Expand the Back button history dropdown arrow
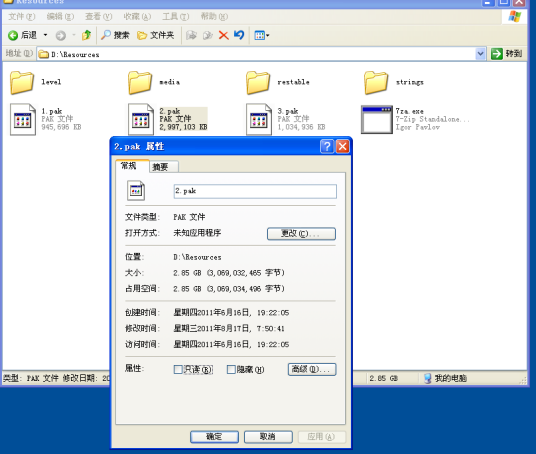Viewport: 536px width, 454px height. click(x=45, y=35)
